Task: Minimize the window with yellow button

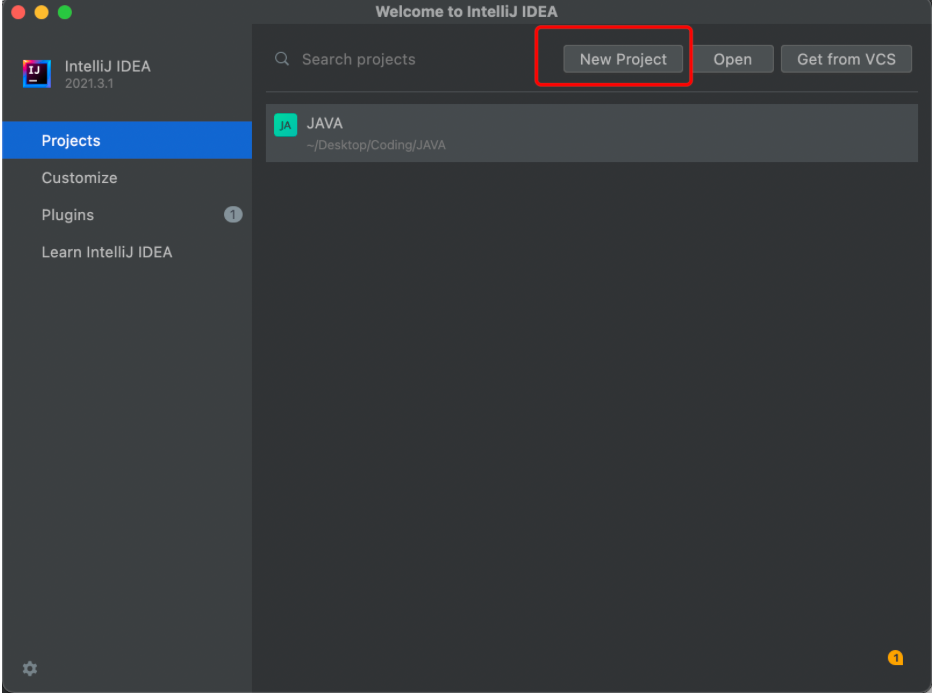Action: (42, 12)
